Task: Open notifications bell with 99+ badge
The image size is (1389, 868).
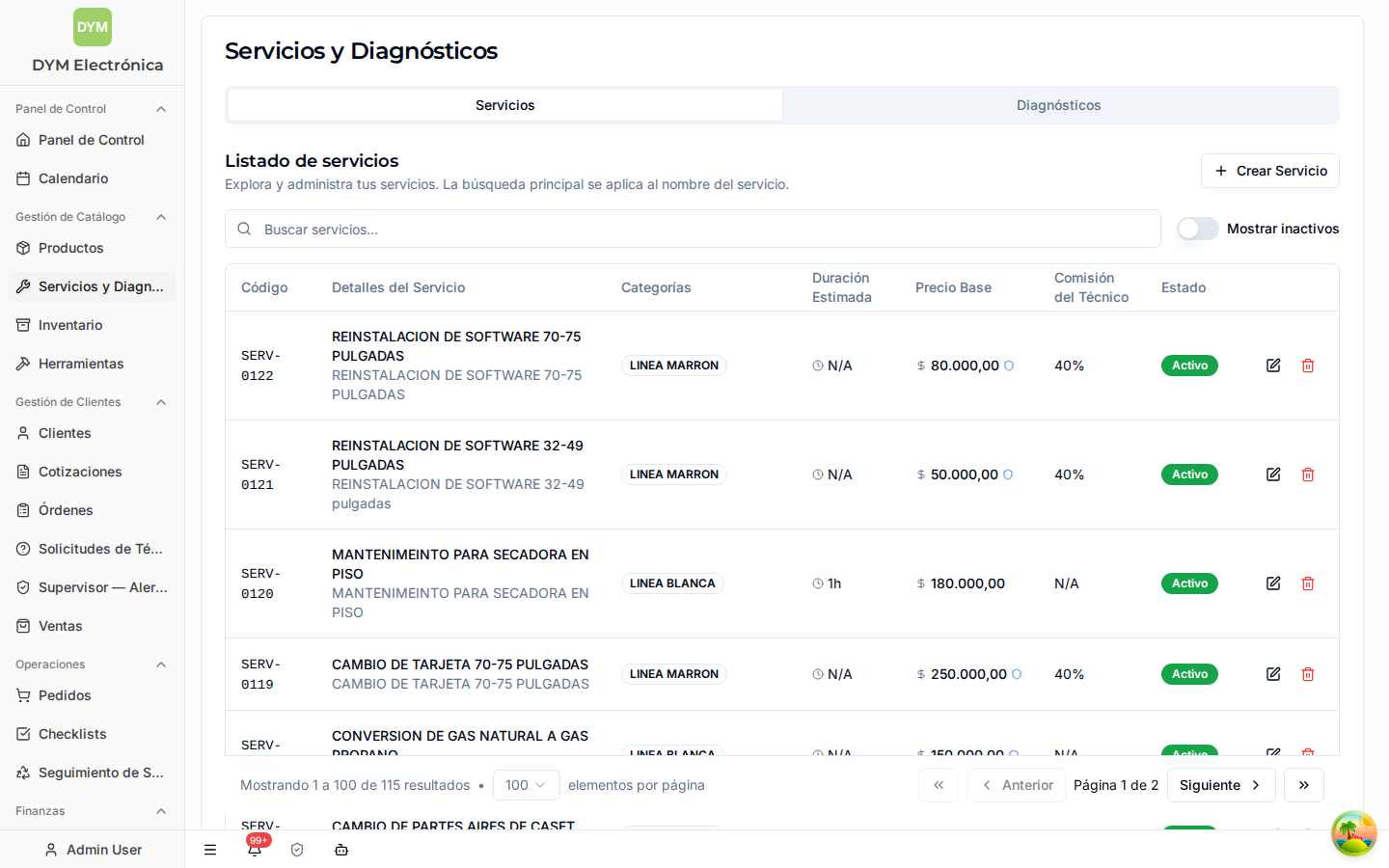Action: [255, 849]
